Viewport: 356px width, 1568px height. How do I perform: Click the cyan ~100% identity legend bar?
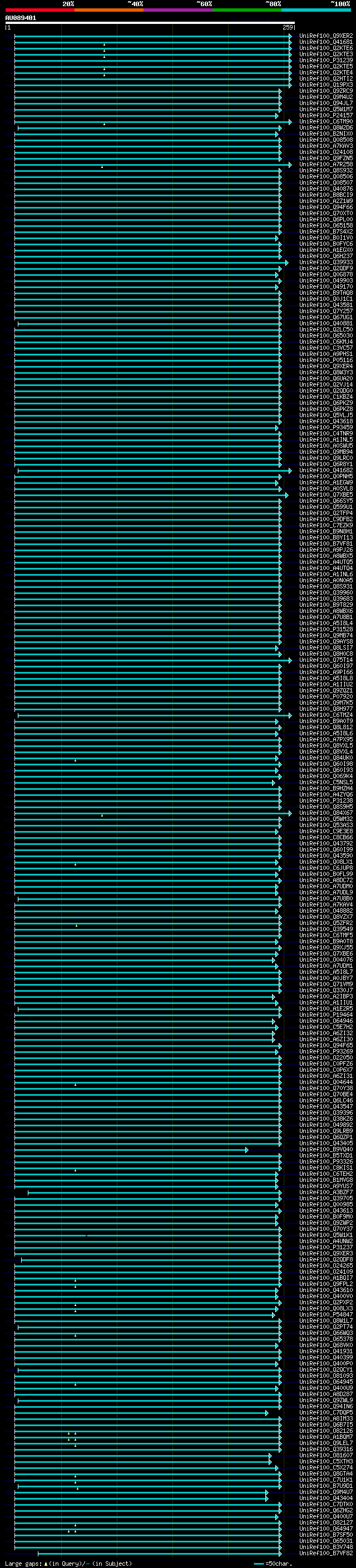click(317, 10)
